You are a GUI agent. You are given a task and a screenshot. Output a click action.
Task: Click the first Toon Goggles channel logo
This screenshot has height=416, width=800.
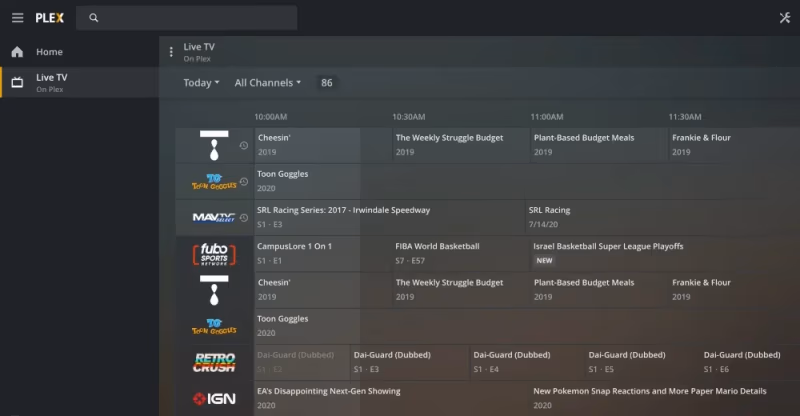click(214, 182)
